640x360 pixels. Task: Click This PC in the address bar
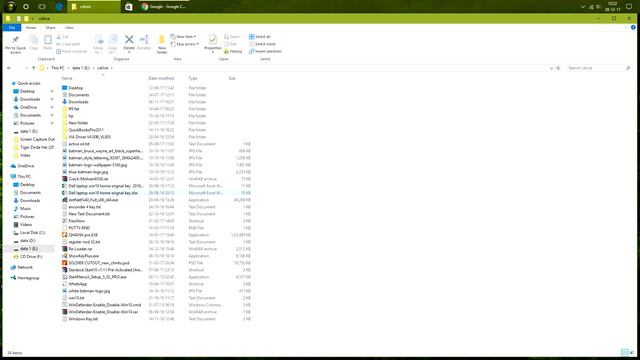[x=58, y=68]
